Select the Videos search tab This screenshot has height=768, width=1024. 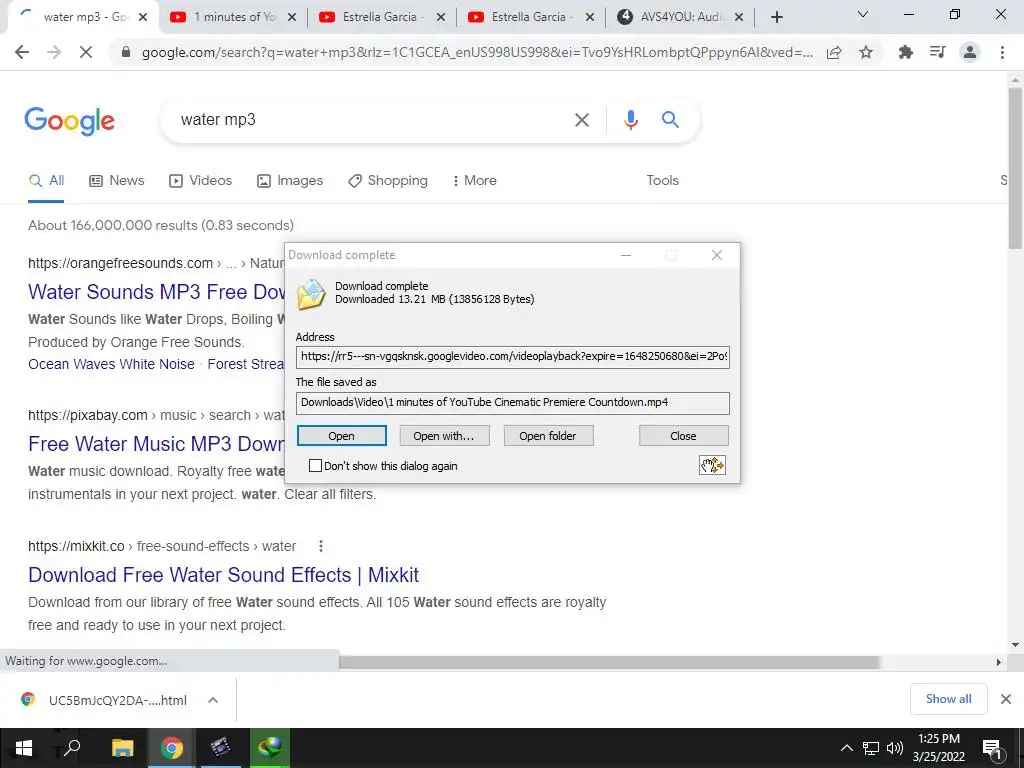pyautogui.click(x=200, y=180)
